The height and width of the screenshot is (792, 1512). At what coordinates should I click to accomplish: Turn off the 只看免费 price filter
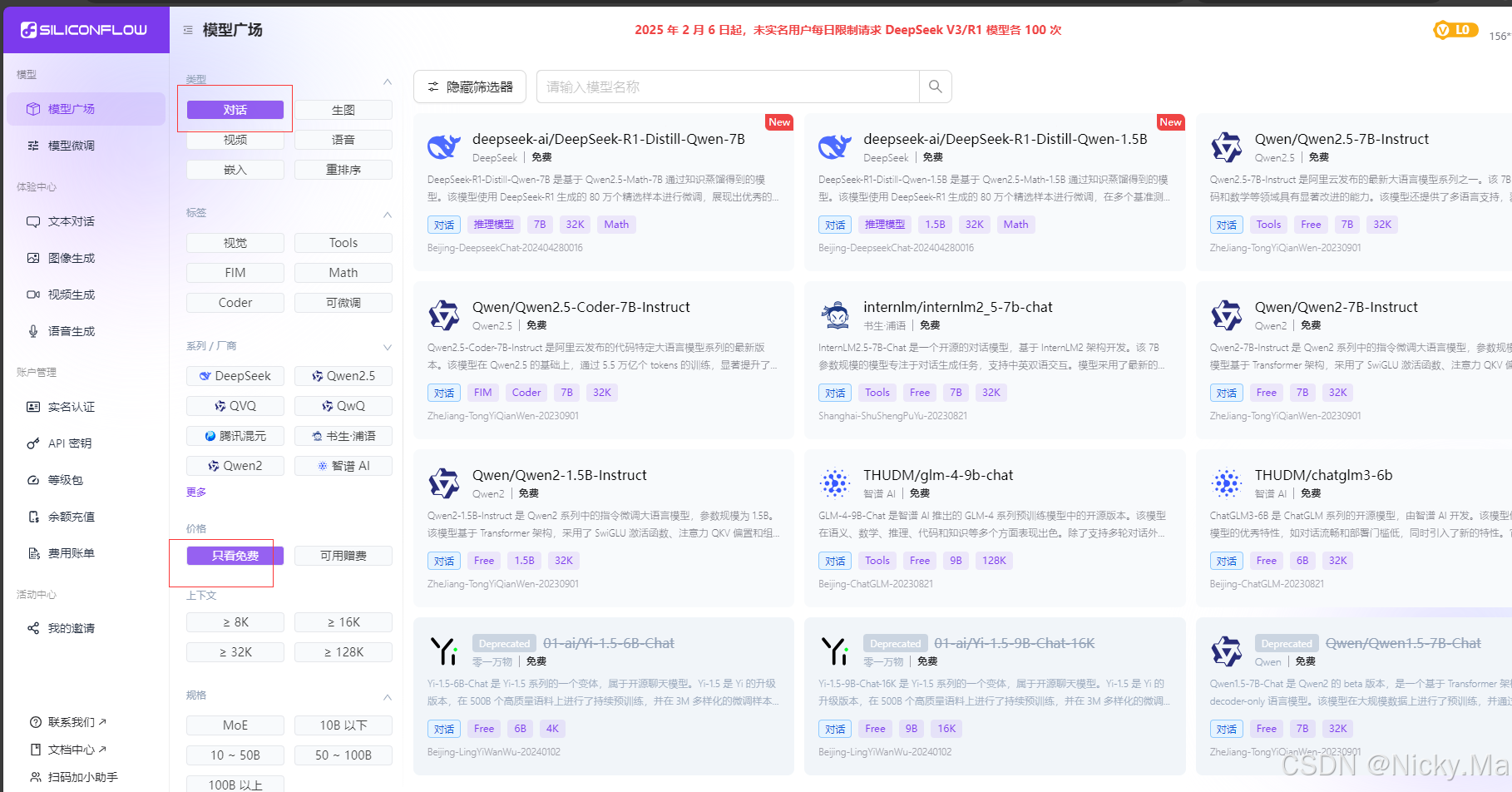click(235, 556)
